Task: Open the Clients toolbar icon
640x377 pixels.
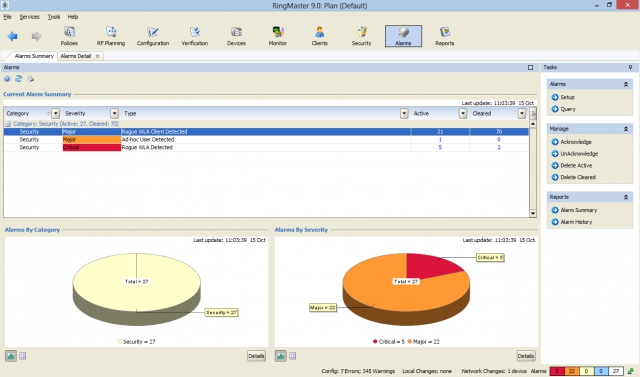Action: tap(320, 36)
